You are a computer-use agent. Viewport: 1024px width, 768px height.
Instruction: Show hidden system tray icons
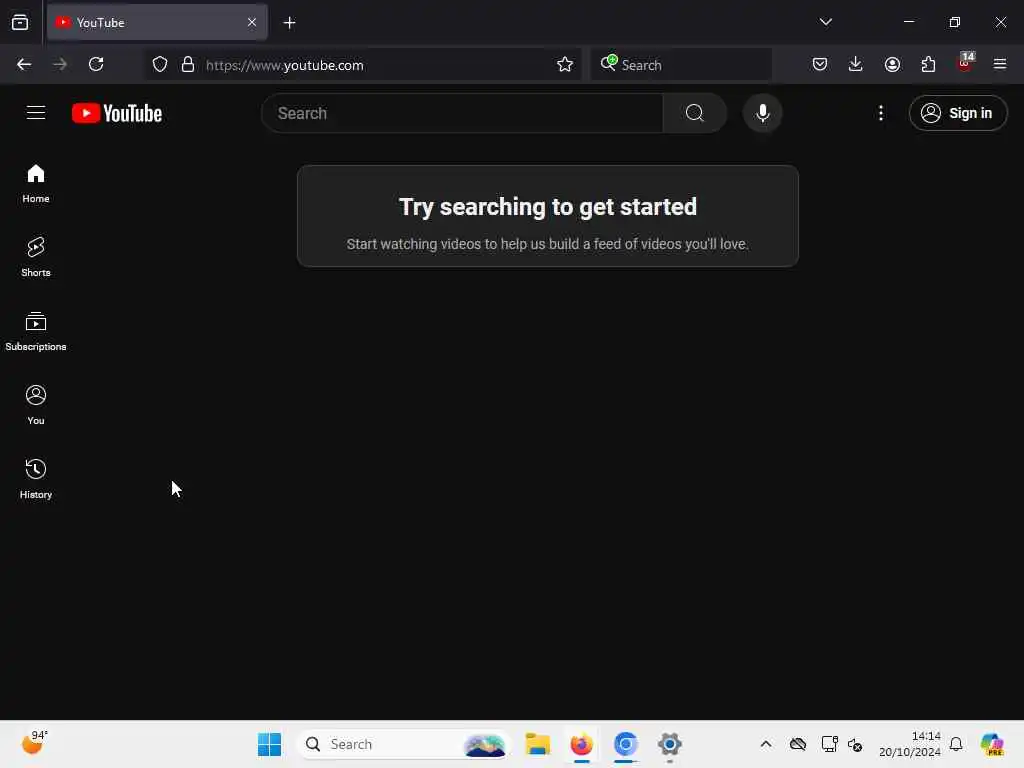766,744
